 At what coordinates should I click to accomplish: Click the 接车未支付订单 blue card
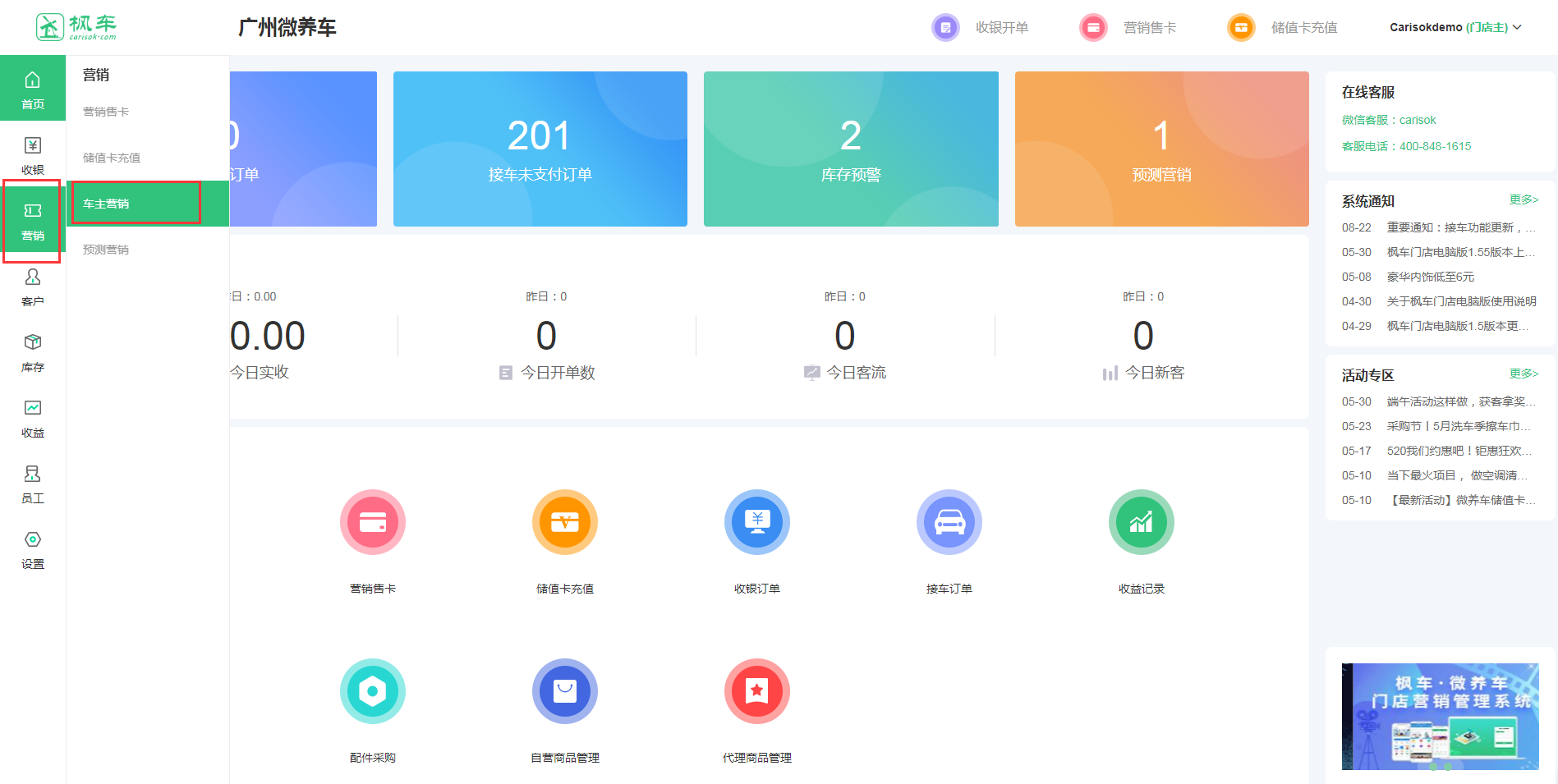pos(540,149)
